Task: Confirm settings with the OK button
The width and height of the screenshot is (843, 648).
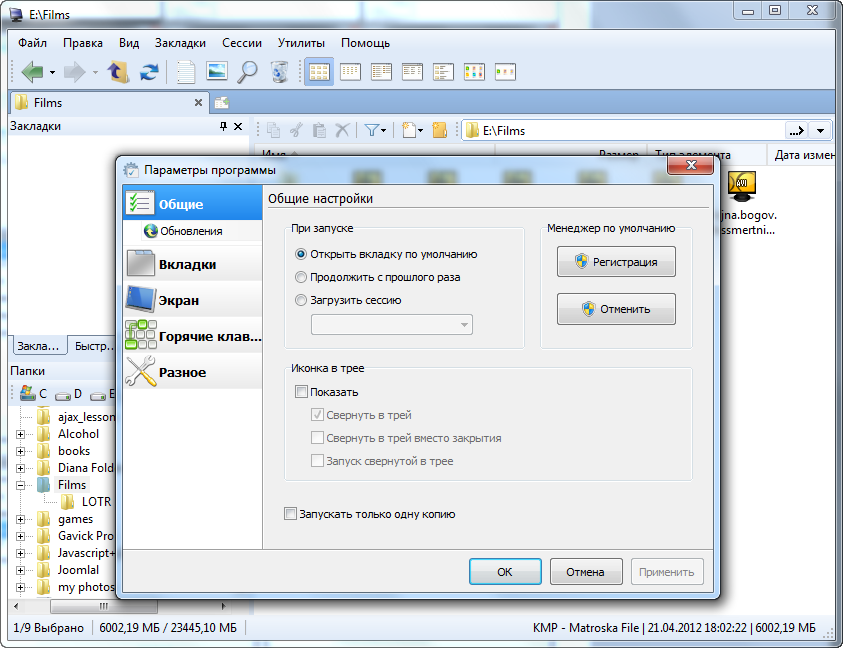Action: pos(505,572)
